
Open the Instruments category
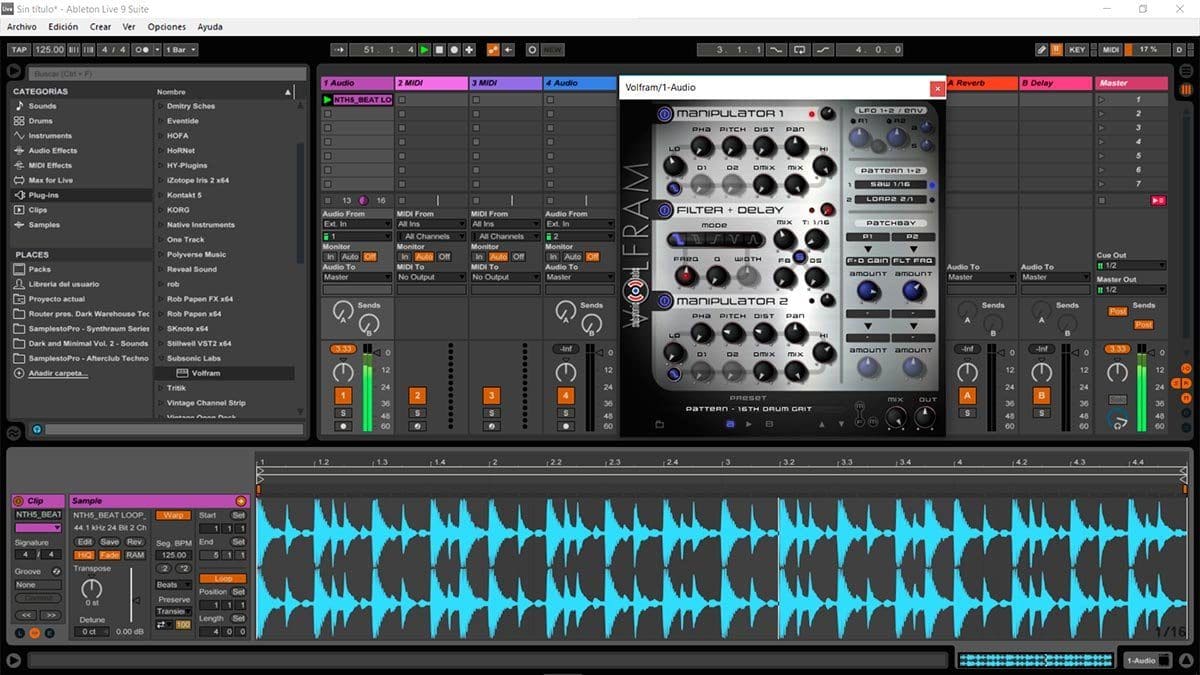50,136
